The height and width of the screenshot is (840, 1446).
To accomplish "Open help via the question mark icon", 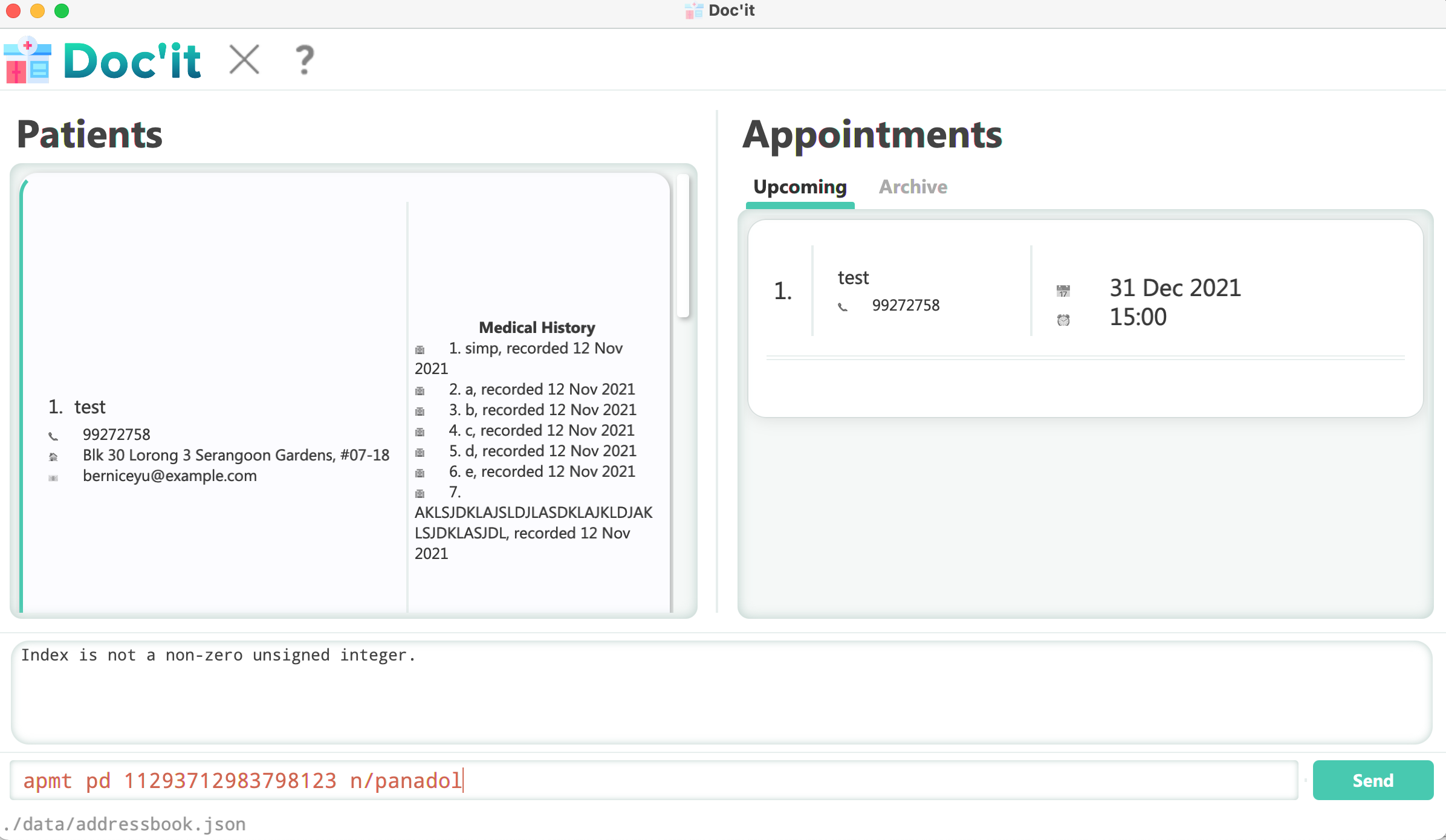I will pyautogui.click(x=305, y=60).
